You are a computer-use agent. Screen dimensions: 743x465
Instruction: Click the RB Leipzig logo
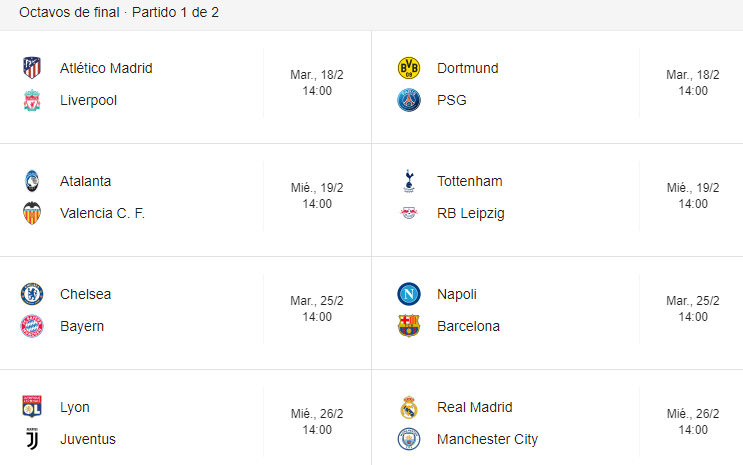pyautogui.click(x=409, y=213)
